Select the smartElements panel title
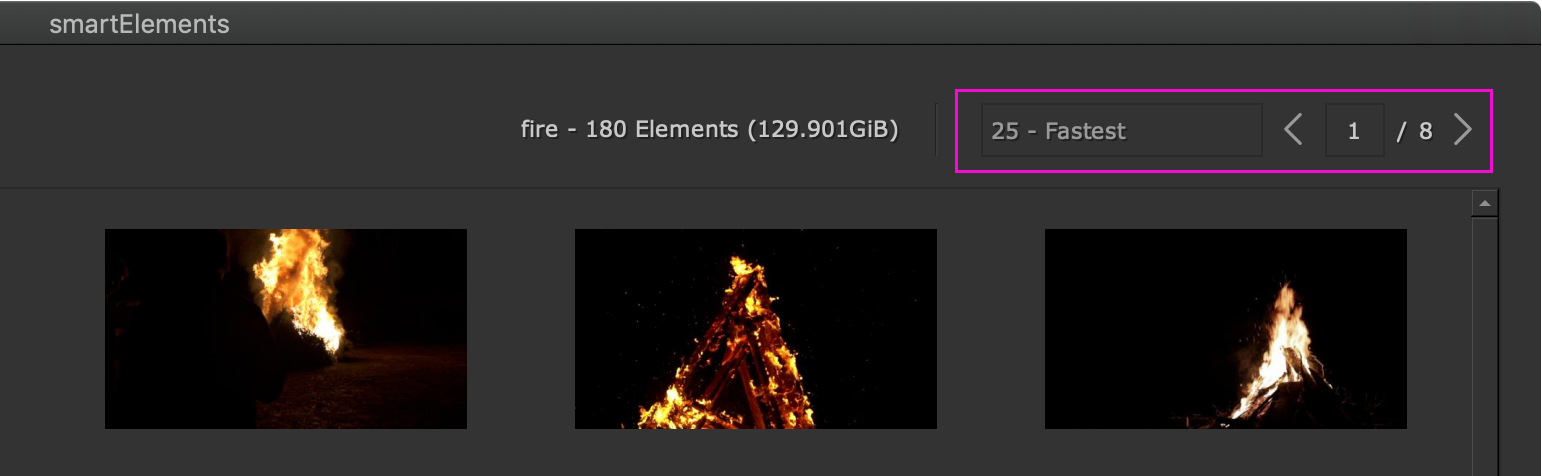The image size is (1542, 476). click(x=139, y=24)
